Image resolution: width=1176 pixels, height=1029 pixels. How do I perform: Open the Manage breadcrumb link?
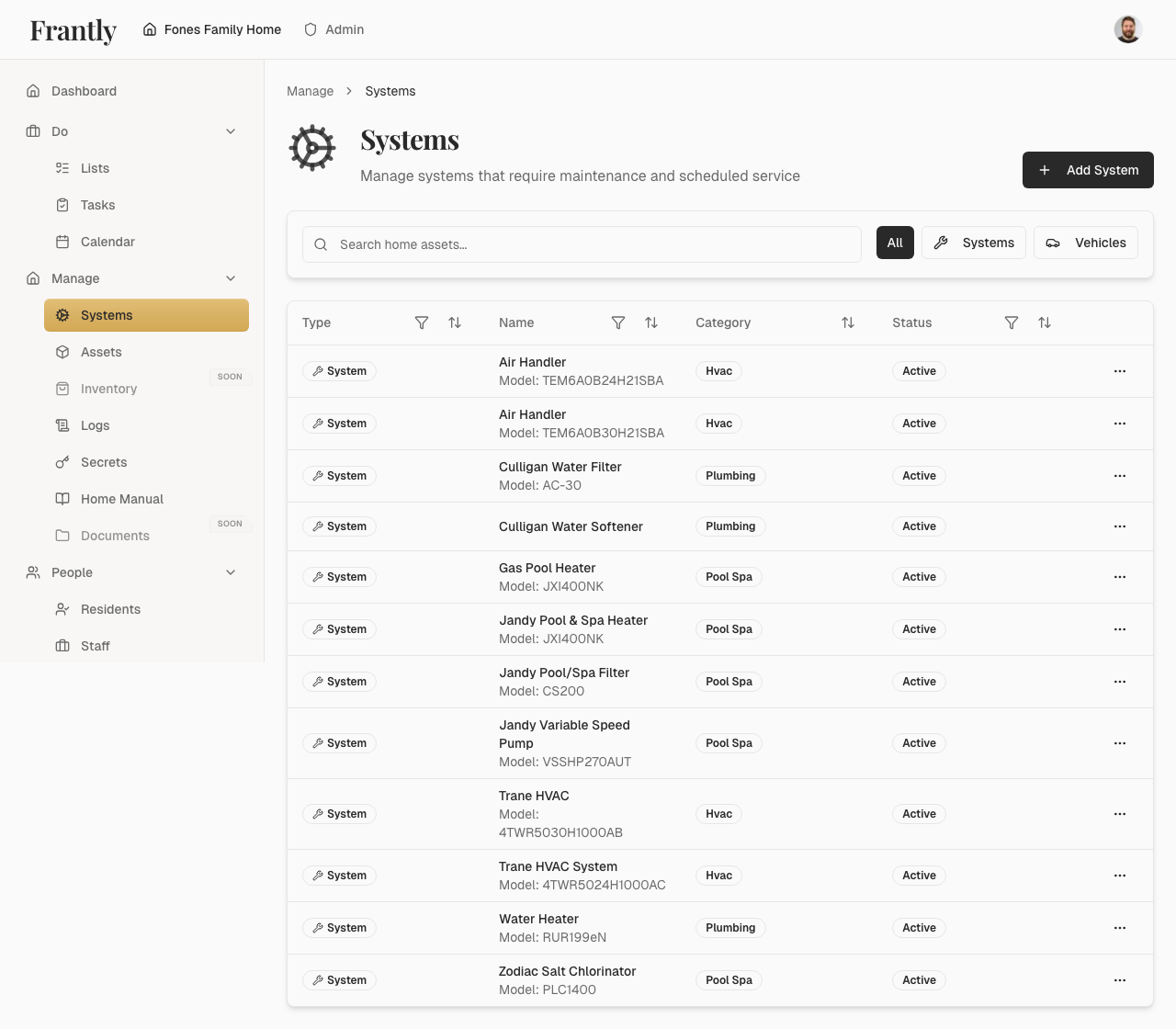click(x=310, y=91)
